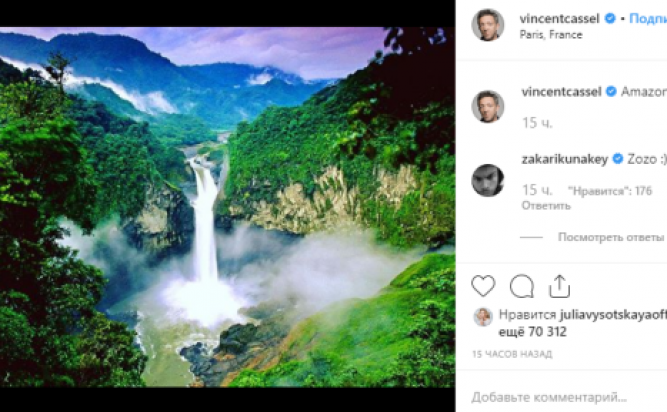
Task: Click the share arrow icon
Action: click(x=559, y=286)
